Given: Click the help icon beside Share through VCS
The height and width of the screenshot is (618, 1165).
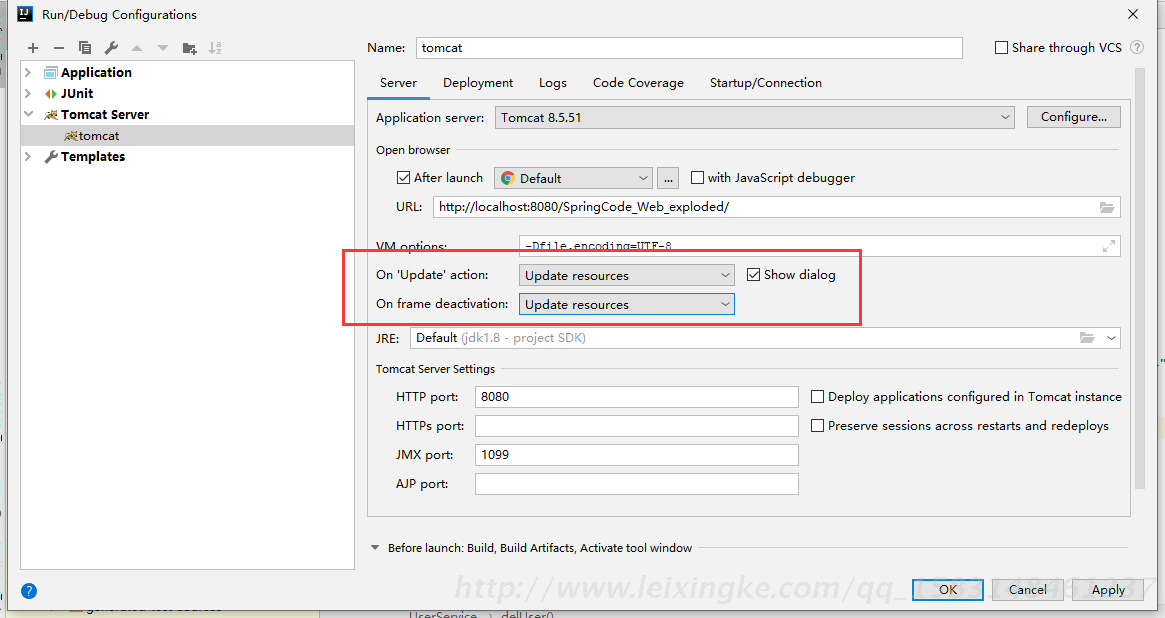Looking at the screenshot, I should [x=1137, y=48].
